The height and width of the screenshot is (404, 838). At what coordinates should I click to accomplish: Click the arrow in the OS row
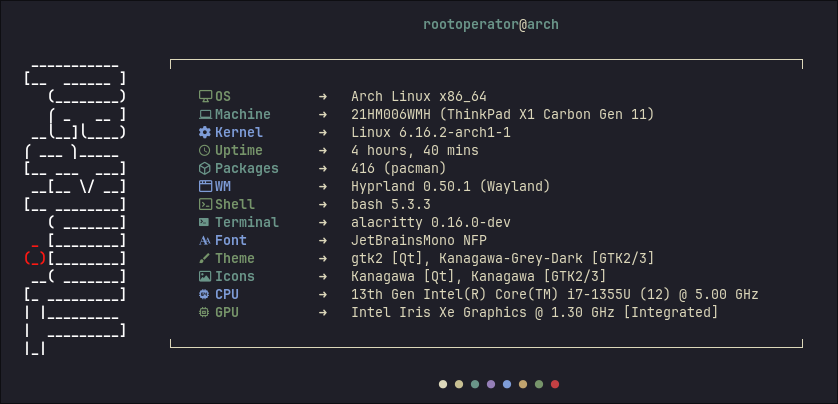[x=323, y=97]
